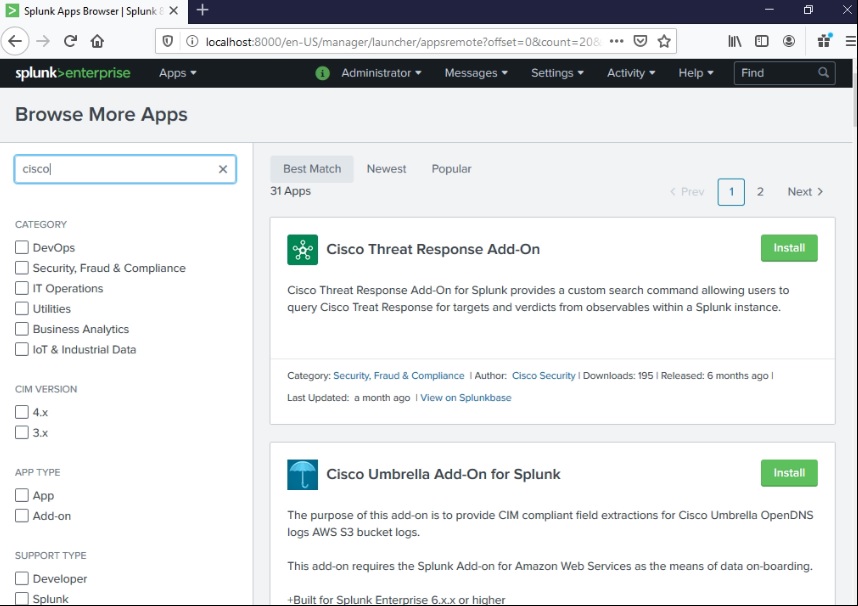Check the Utilities category

pos(22,308)
